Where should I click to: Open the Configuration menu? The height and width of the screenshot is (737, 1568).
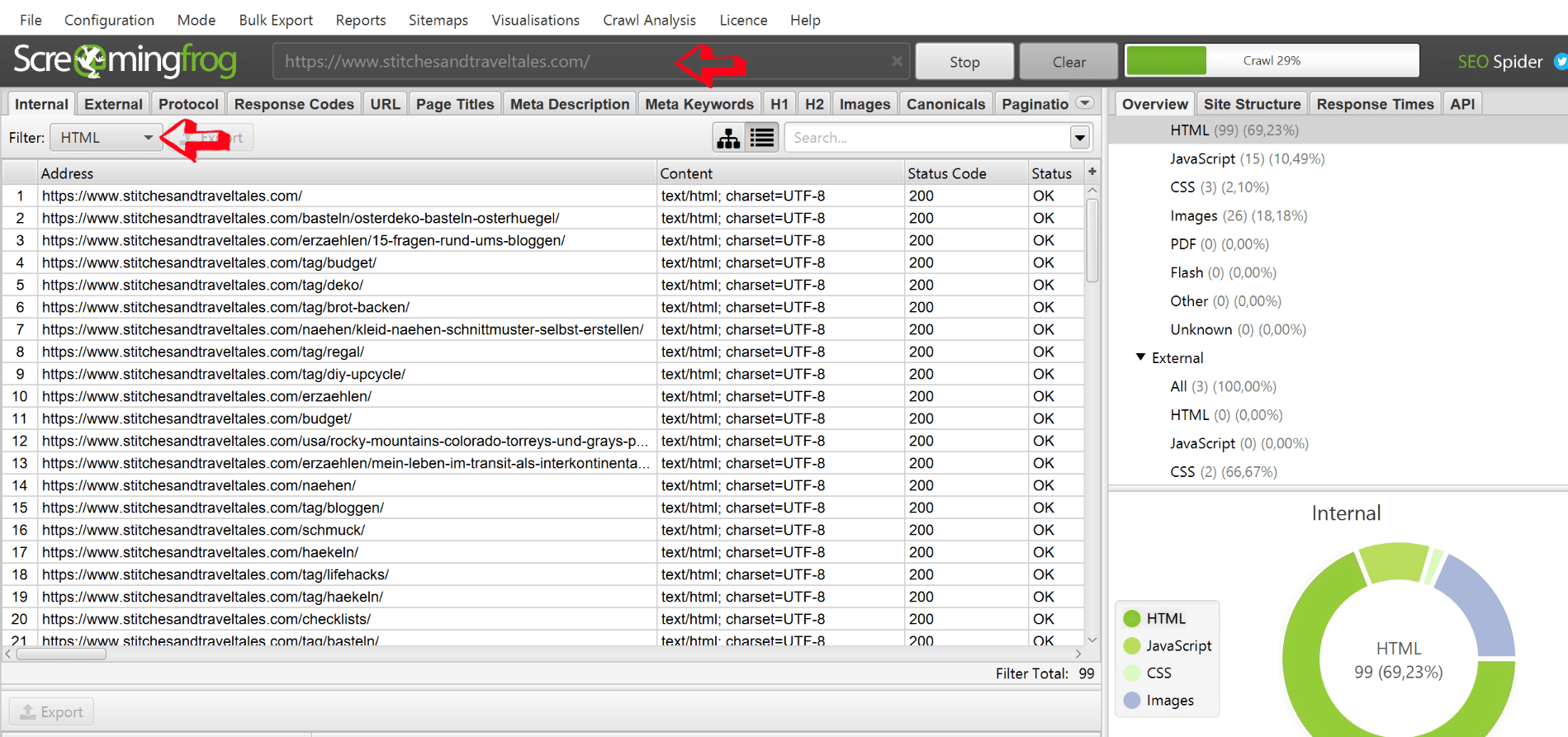click(x=109, y=20)
